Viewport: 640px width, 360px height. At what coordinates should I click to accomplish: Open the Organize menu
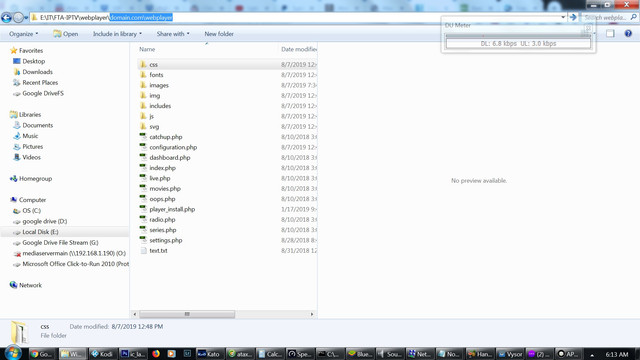point(23,34)
